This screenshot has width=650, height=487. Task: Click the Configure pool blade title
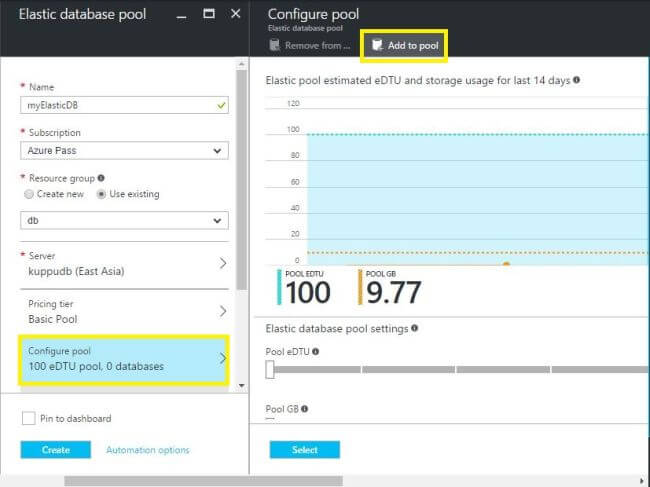click(x=313, y=14)
